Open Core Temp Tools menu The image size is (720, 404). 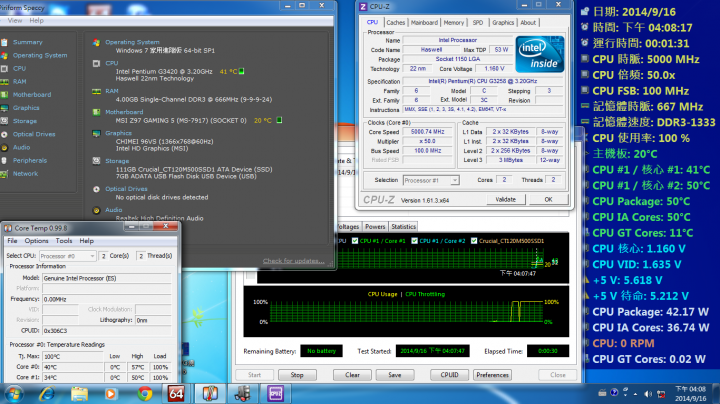point(64,241)
